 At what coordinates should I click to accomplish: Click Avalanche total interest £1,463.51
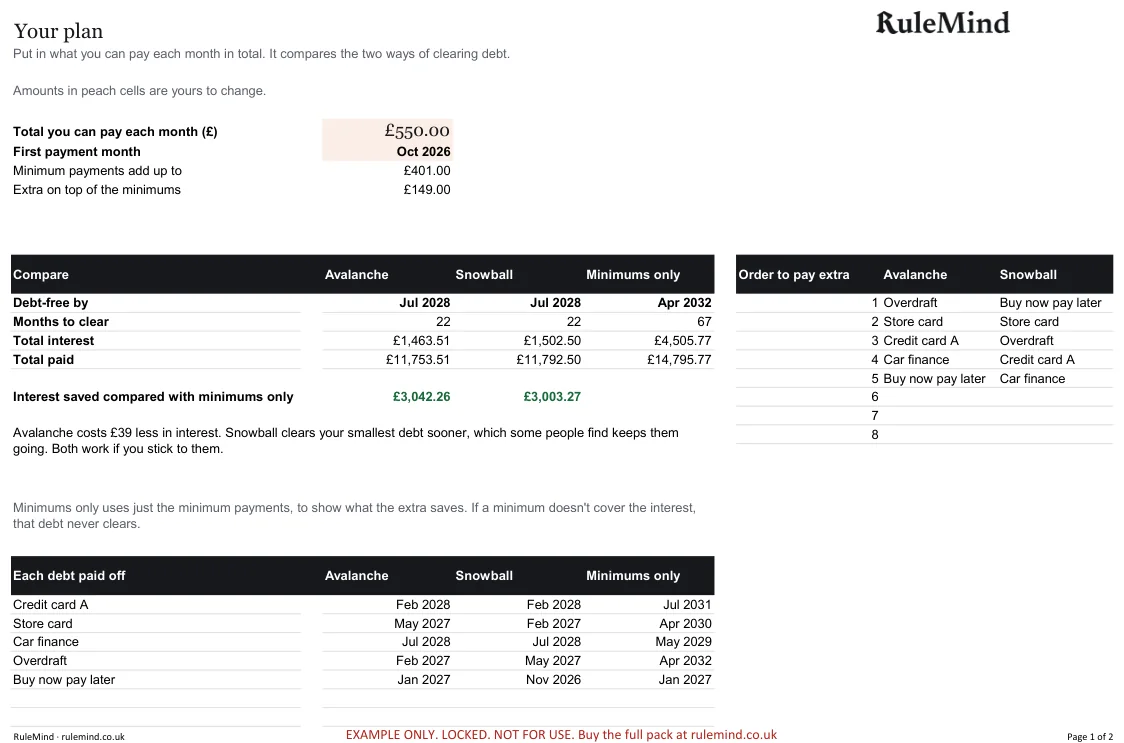(422, 341)
